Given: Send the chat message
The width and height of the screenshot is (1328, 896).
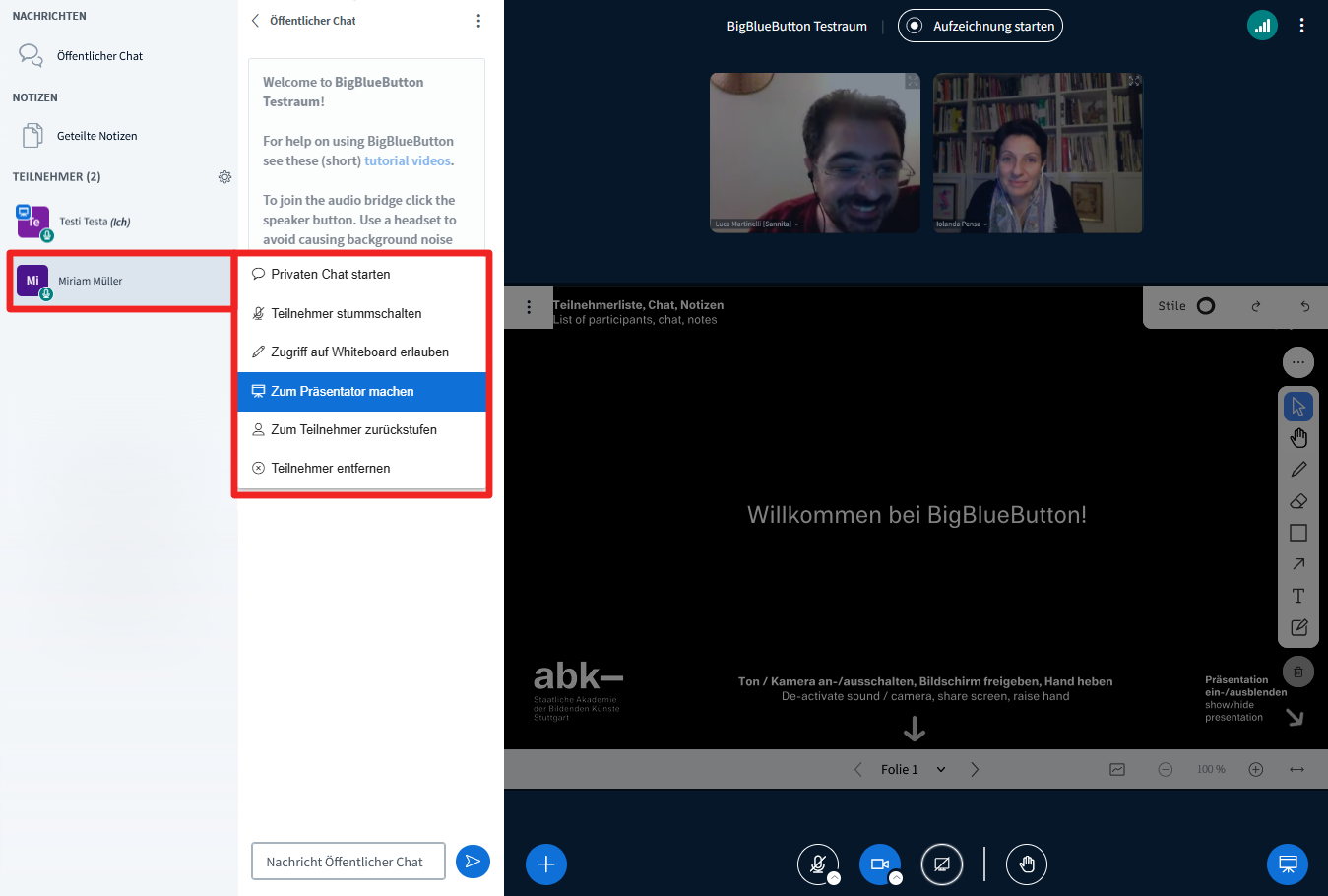Looking at the screenshot, I should tap(473, 862).
